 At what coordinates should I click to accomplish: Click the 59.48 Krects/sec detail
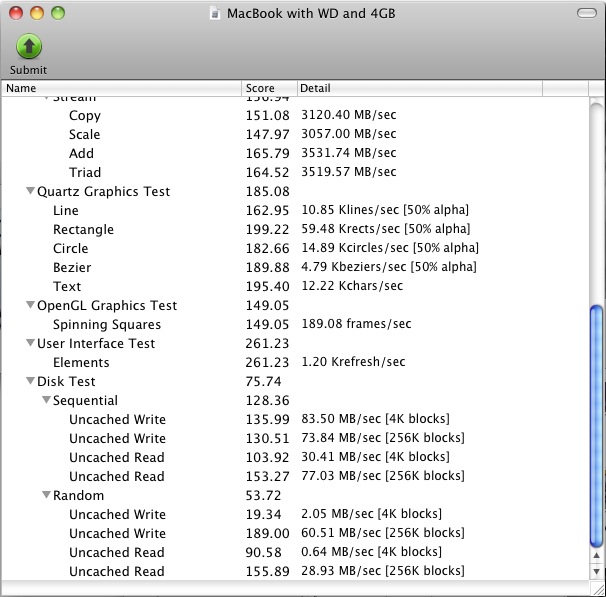pos(386,229)
